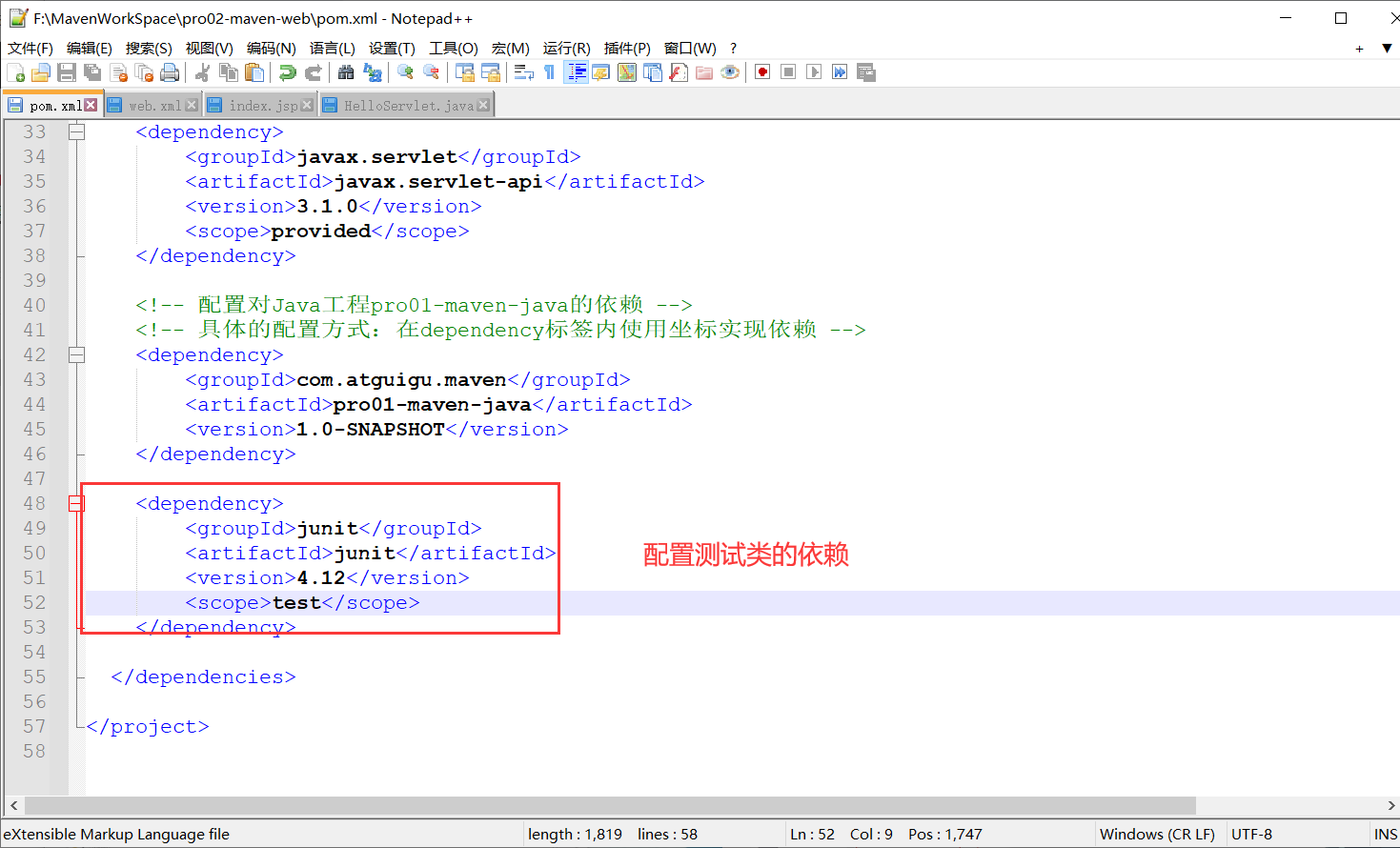
Task: Open the 设置(T) menu
Action: [x=392, y=49]
